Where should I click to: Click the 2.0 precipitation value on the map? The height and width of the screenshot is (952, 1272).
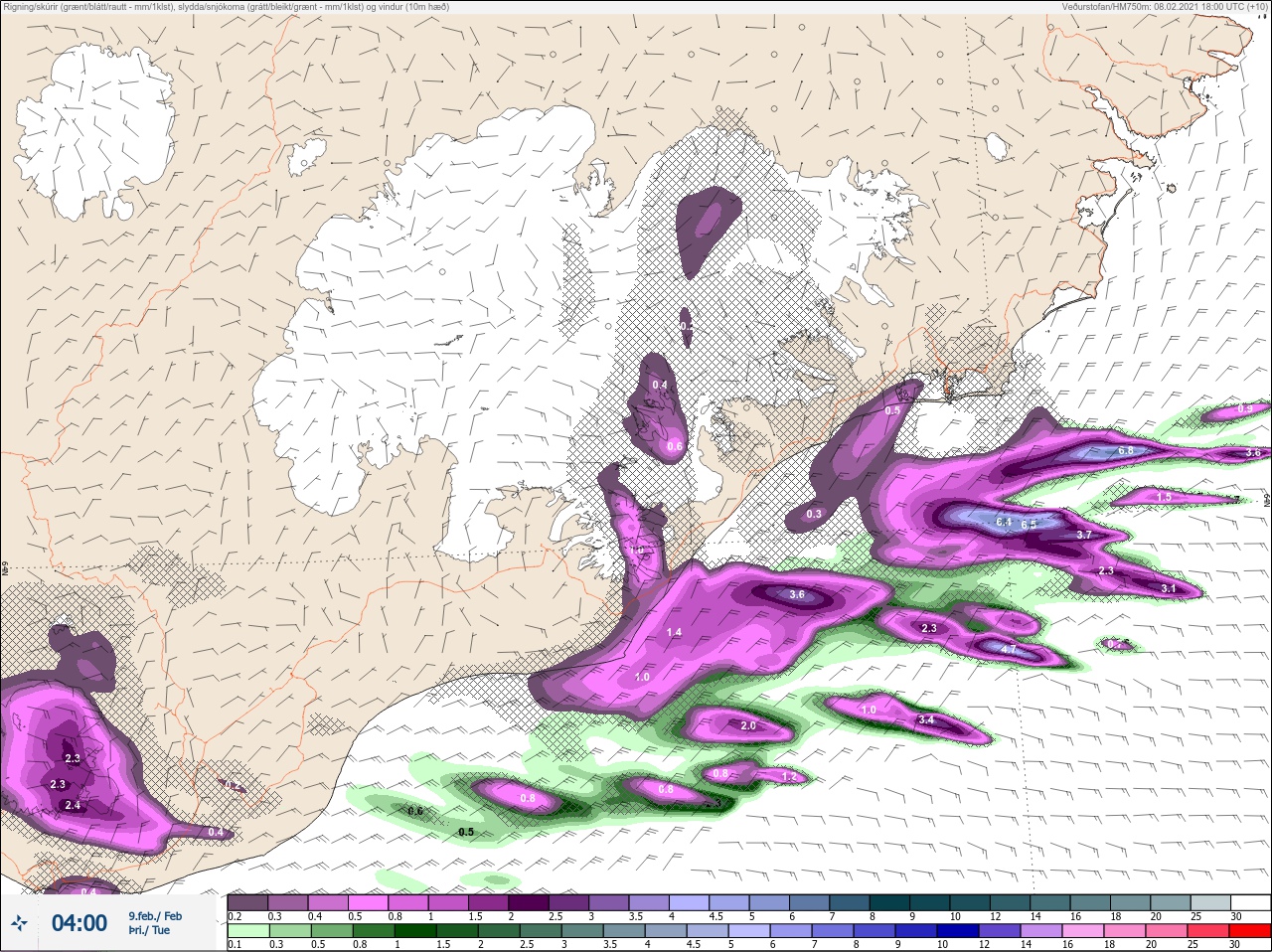[x=748, y=725]
